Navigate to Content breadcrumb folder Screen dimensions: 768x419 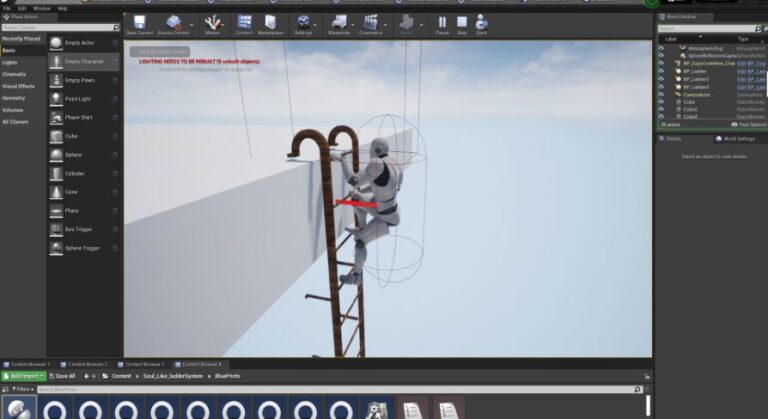click(x=121, y=376)
